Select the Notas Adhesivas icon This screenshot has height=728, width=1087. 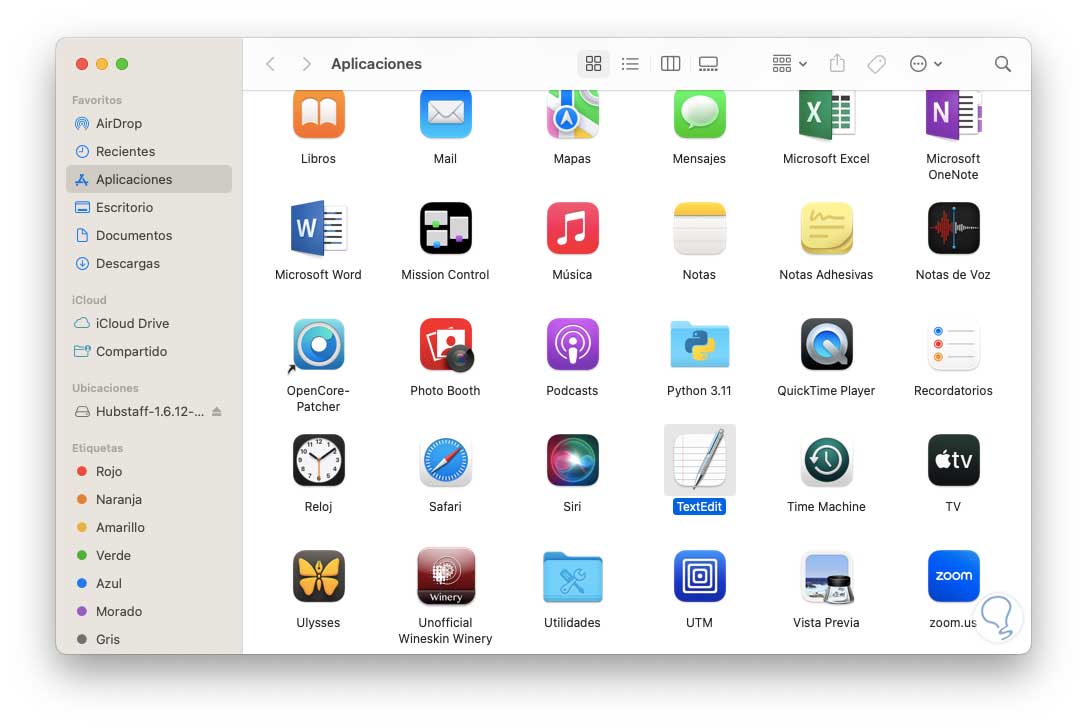(826, 228)
